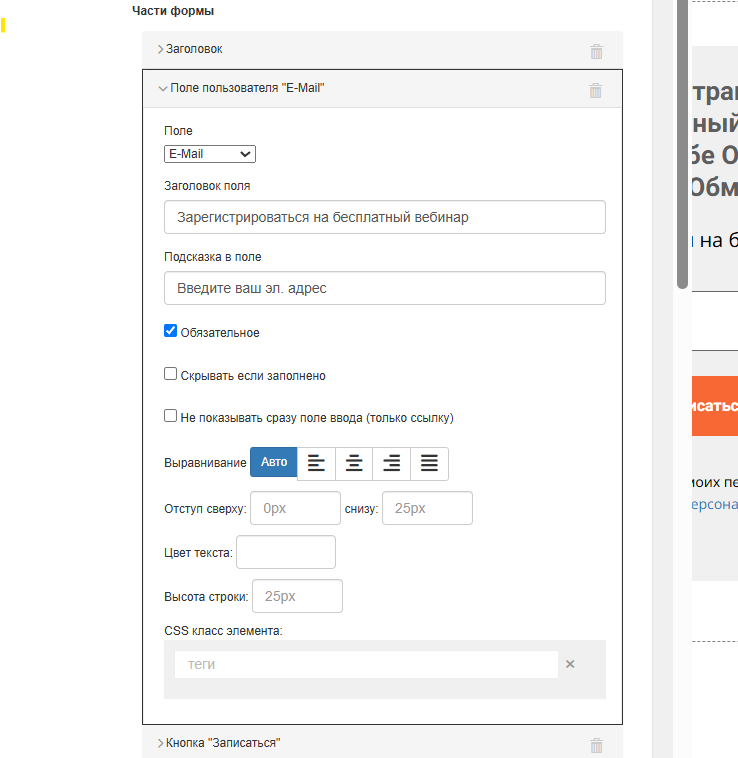
Task: Delete the Заголовок section with trash icon
Action: click(596, 51)
